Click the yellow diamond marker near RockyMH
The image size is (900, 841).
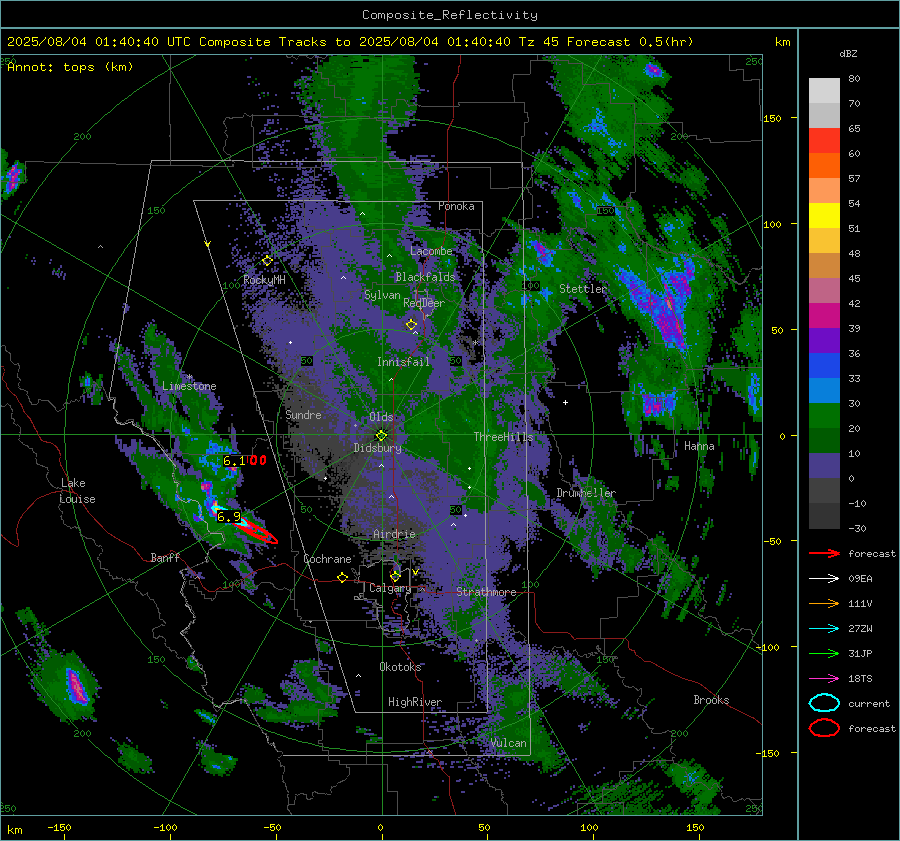click(267, 261)
